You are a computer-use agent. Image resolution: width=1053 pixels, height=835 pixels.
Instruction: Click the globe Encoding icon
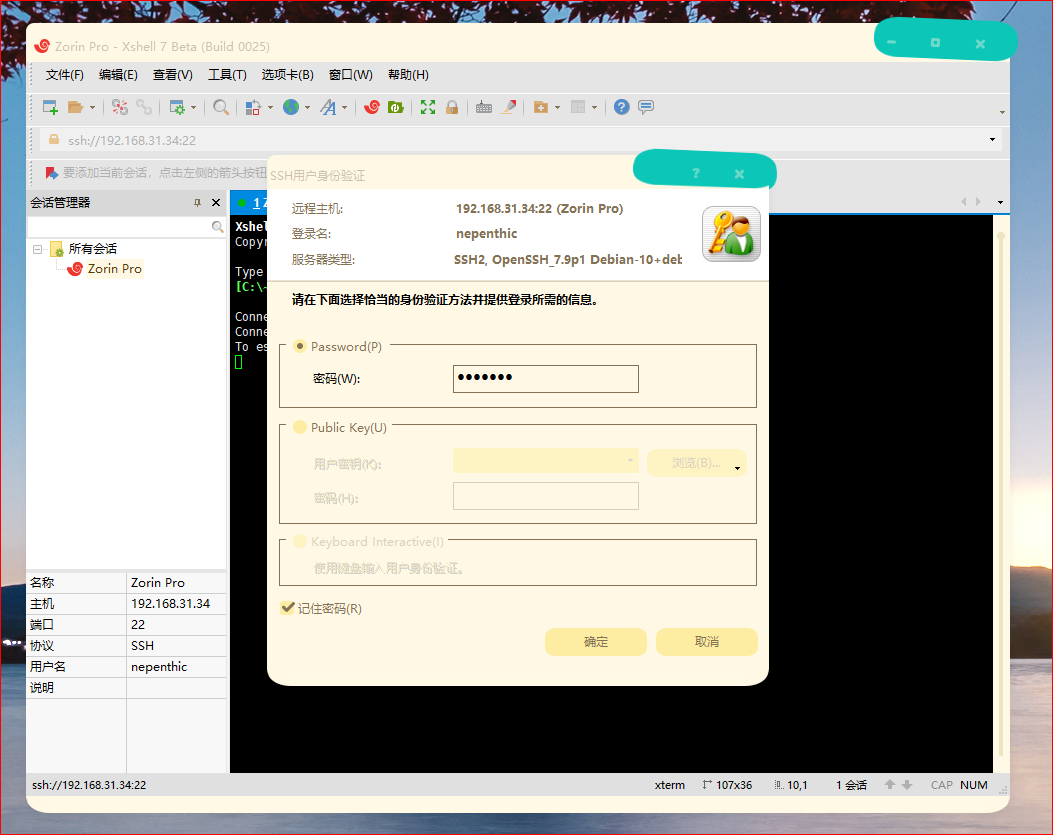(x=291, y=107)
